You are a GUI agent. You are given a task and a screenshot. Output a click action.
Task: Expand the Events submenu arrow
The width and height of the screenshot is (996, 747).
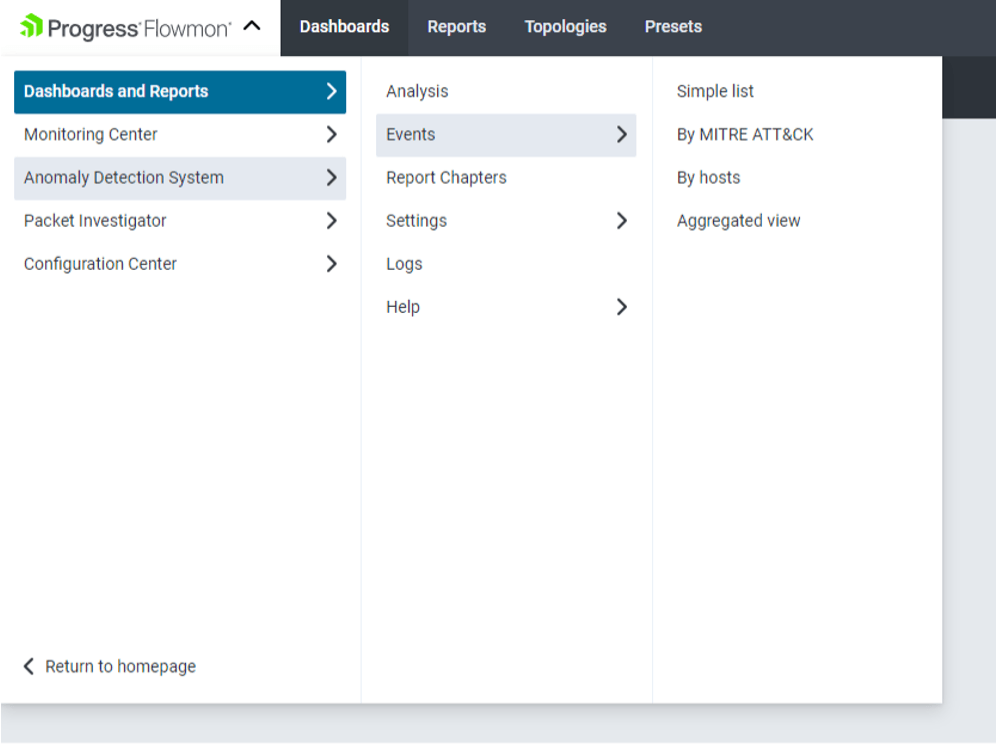pyautogui.click(x=621, y=135)
